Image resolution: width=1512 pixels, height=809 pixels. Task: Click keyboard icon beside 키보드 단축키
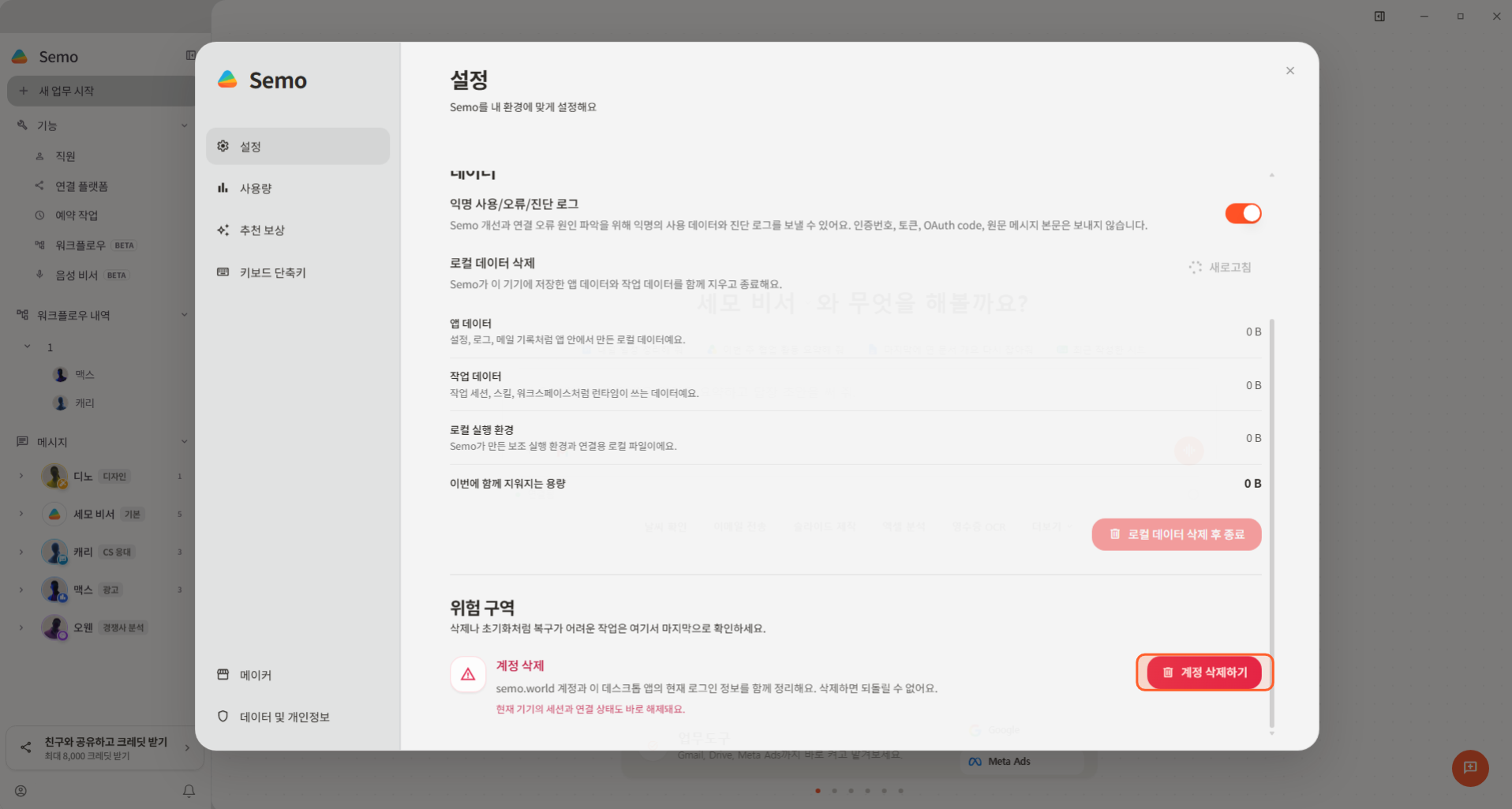[223, 272]
